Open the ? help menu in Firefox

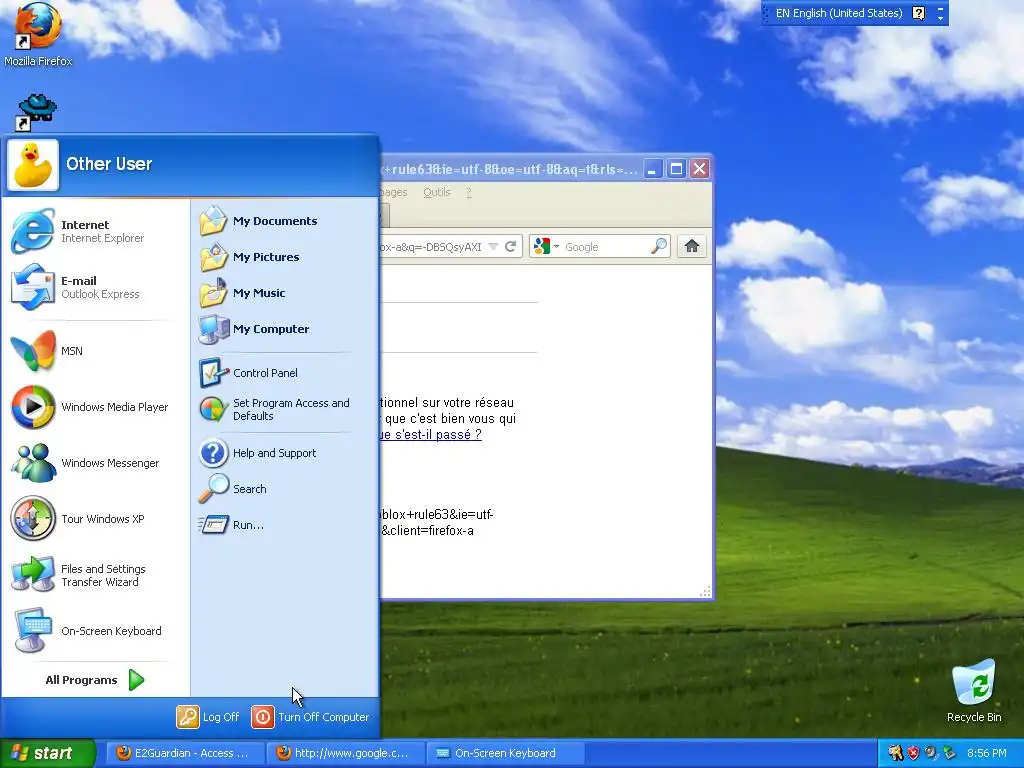tap(468, 192)
